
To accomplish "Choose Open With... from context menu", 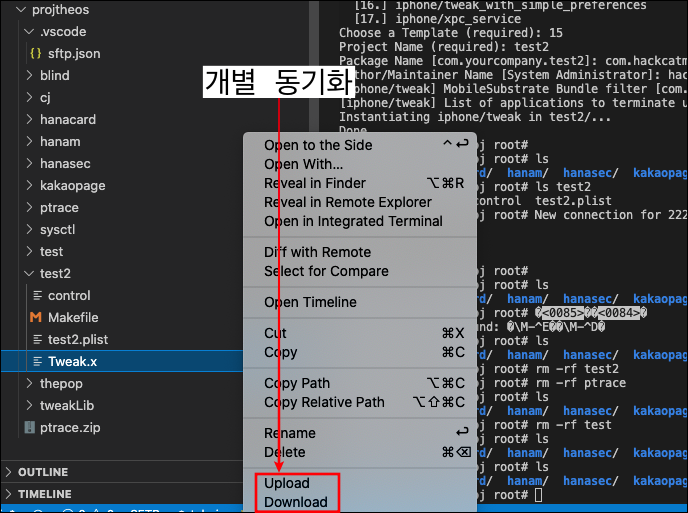I will pos(360,164).
